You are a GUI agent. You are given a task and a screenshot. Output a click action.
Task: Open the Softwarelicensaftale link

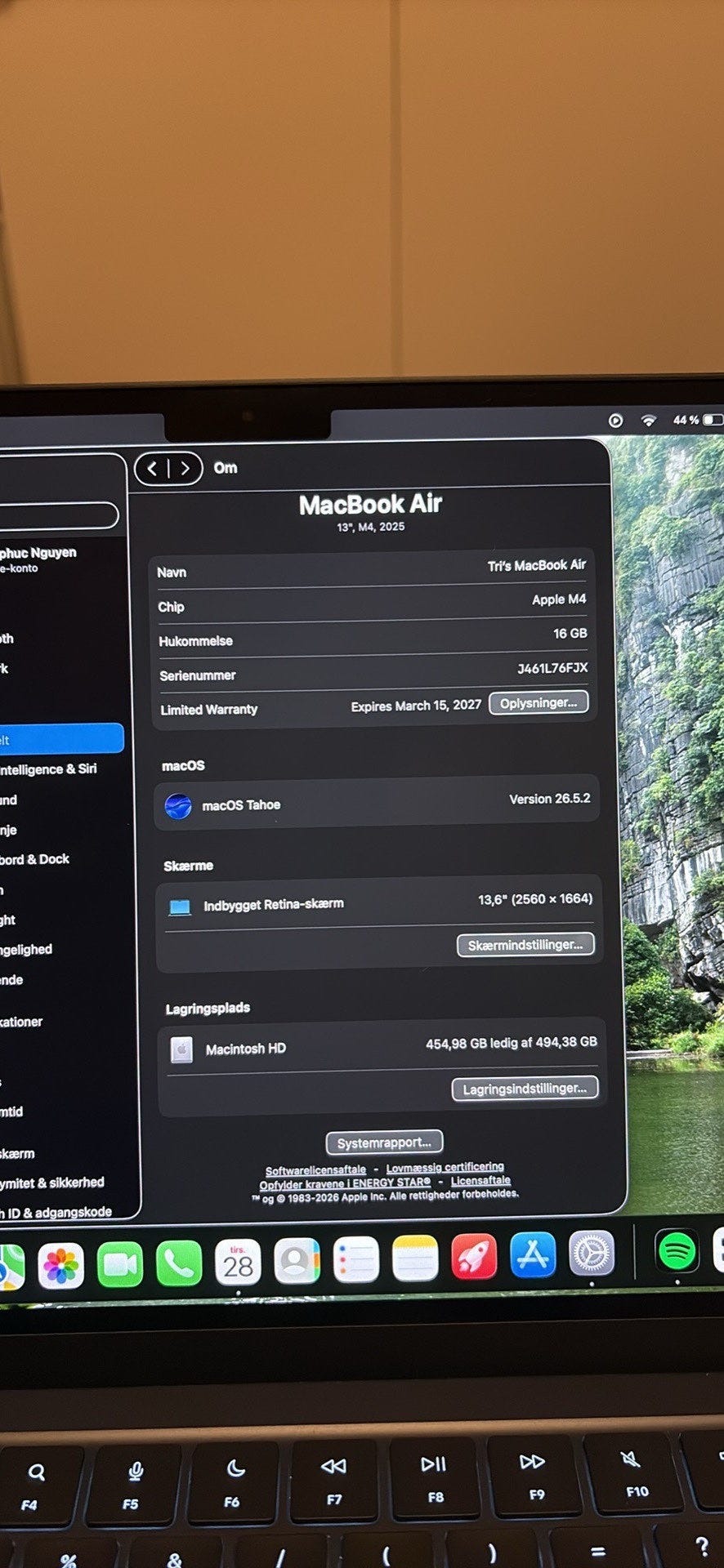pos(315,1170)
